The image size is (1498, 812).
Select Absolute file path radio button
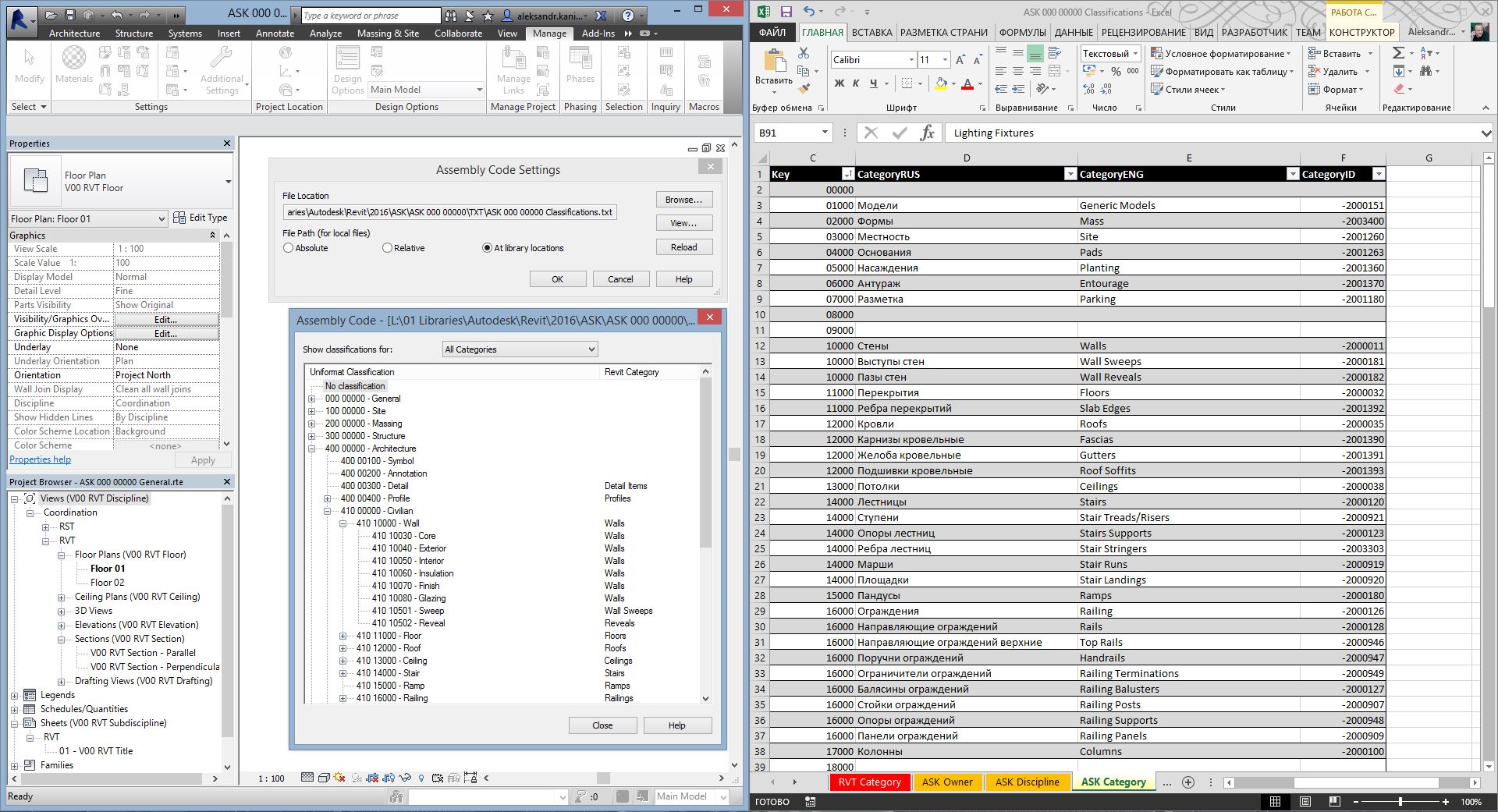(x=288, y=248)
